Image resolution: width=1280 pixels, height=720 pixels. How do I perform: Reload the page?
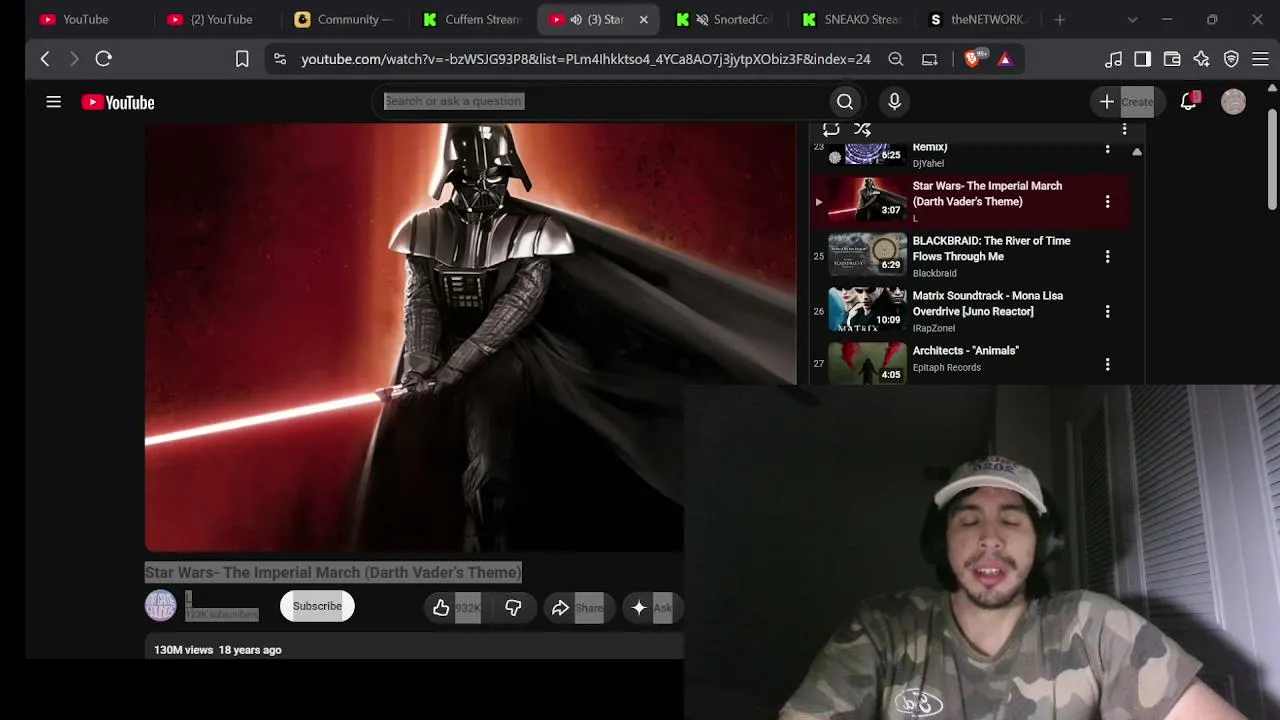click(x=103, y=59)
